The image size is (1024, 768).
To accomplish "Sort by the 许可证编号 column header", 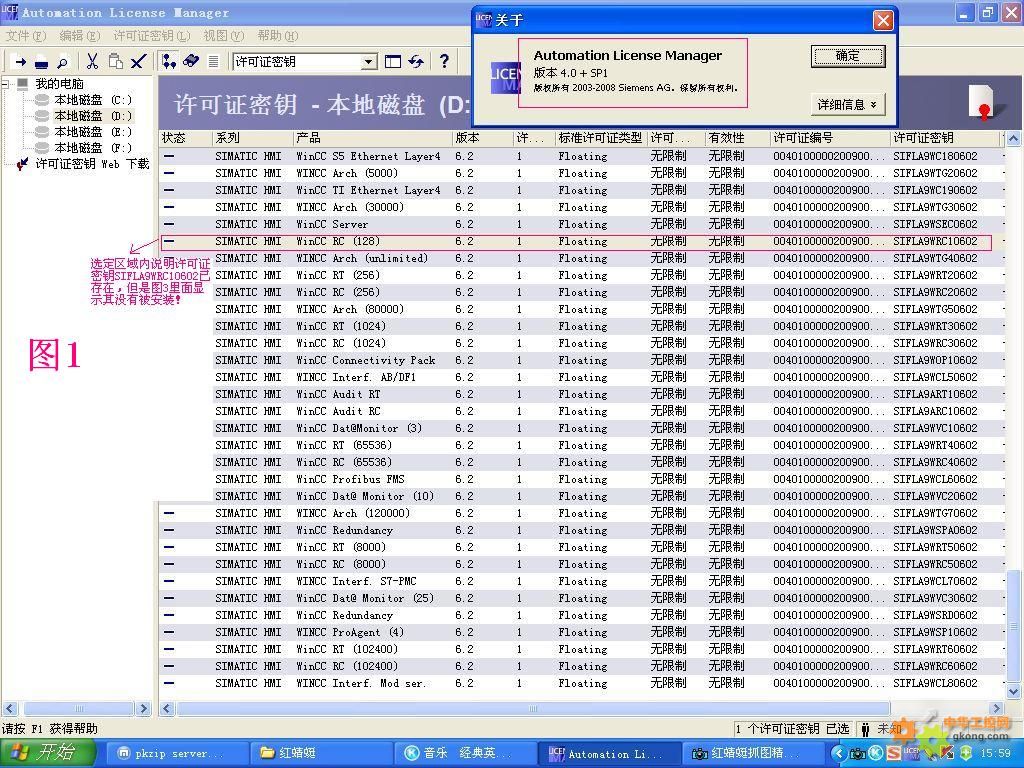I will click(x=831, y=138).
